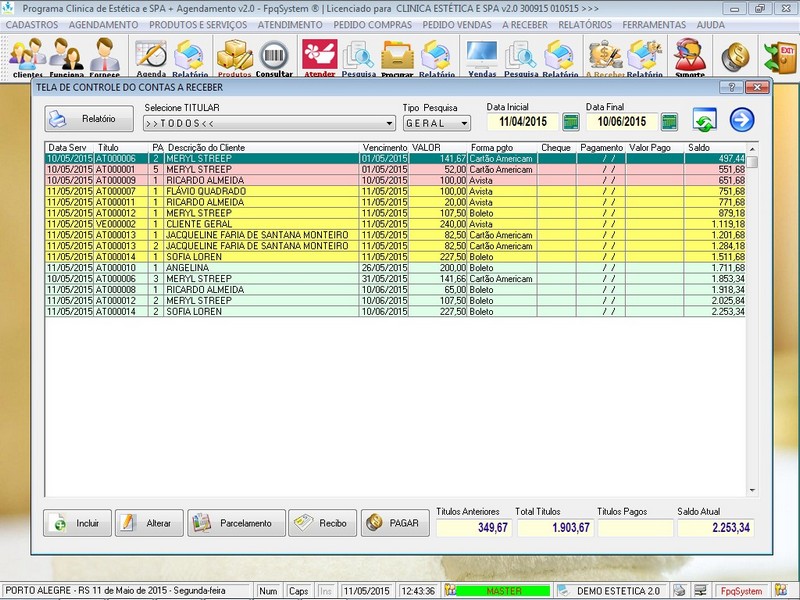Click the FpqSystem status bar label

(741, 591)
